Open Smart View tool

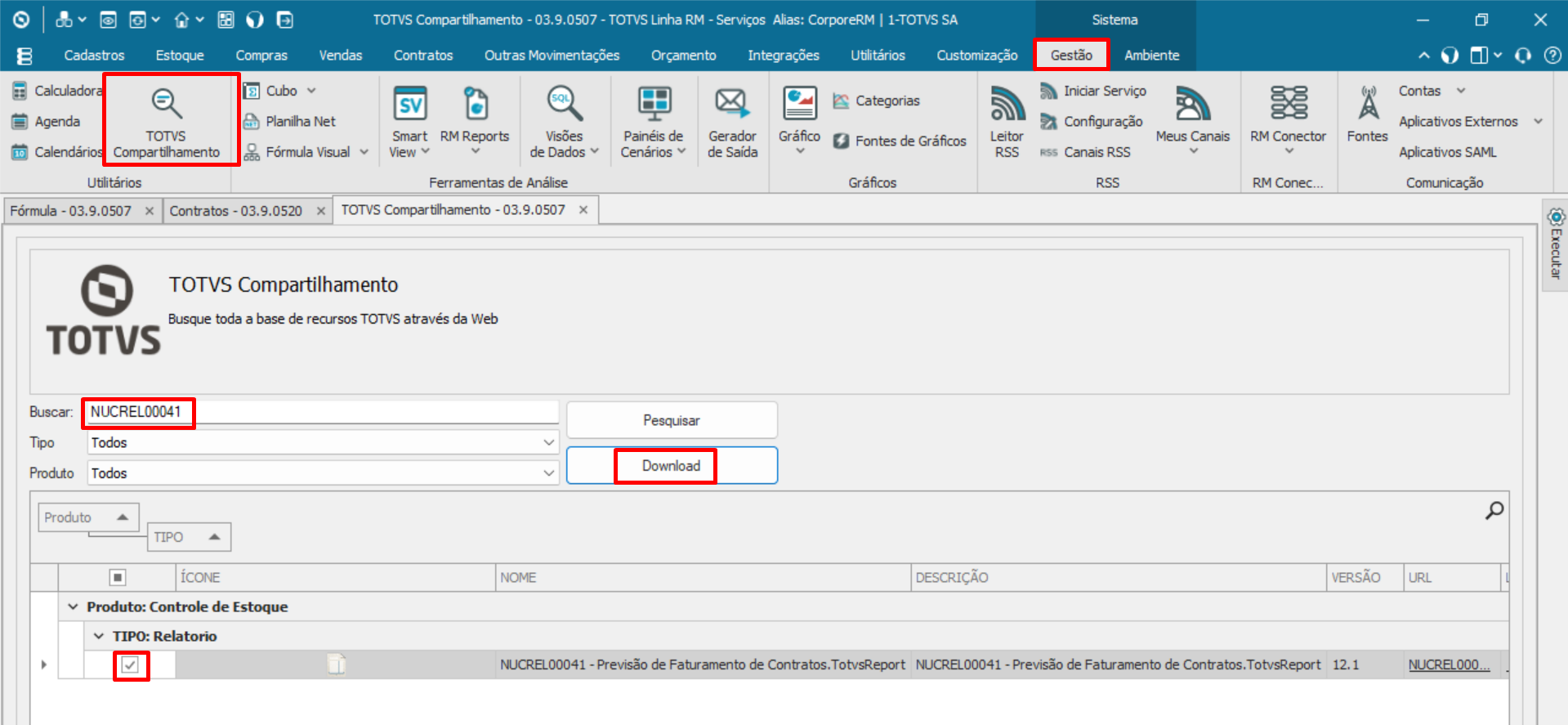[409, 121]
